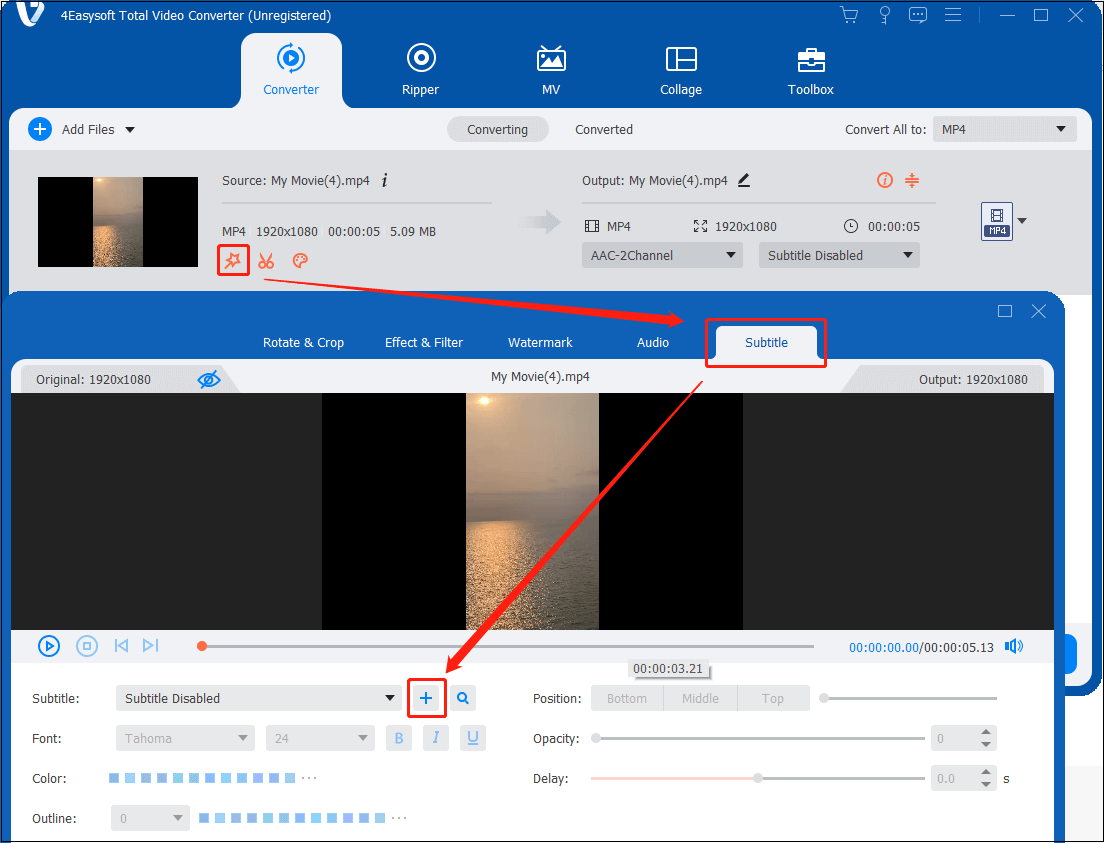
Task: Expand arrow next to MP4 format icon
Action: 1022,221
